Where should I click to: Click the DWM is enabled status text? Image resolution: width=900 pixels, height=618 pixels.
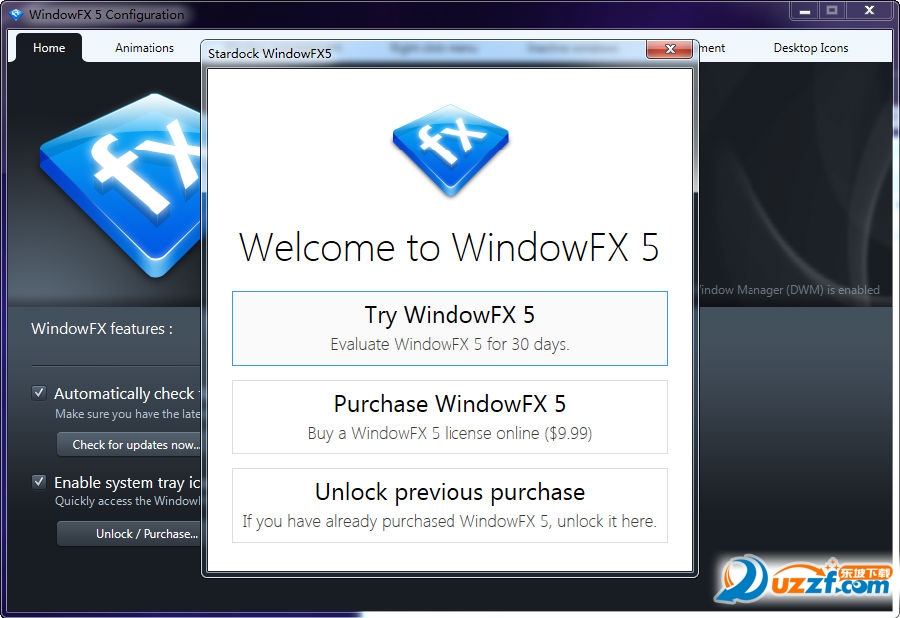tap(788, 290)
